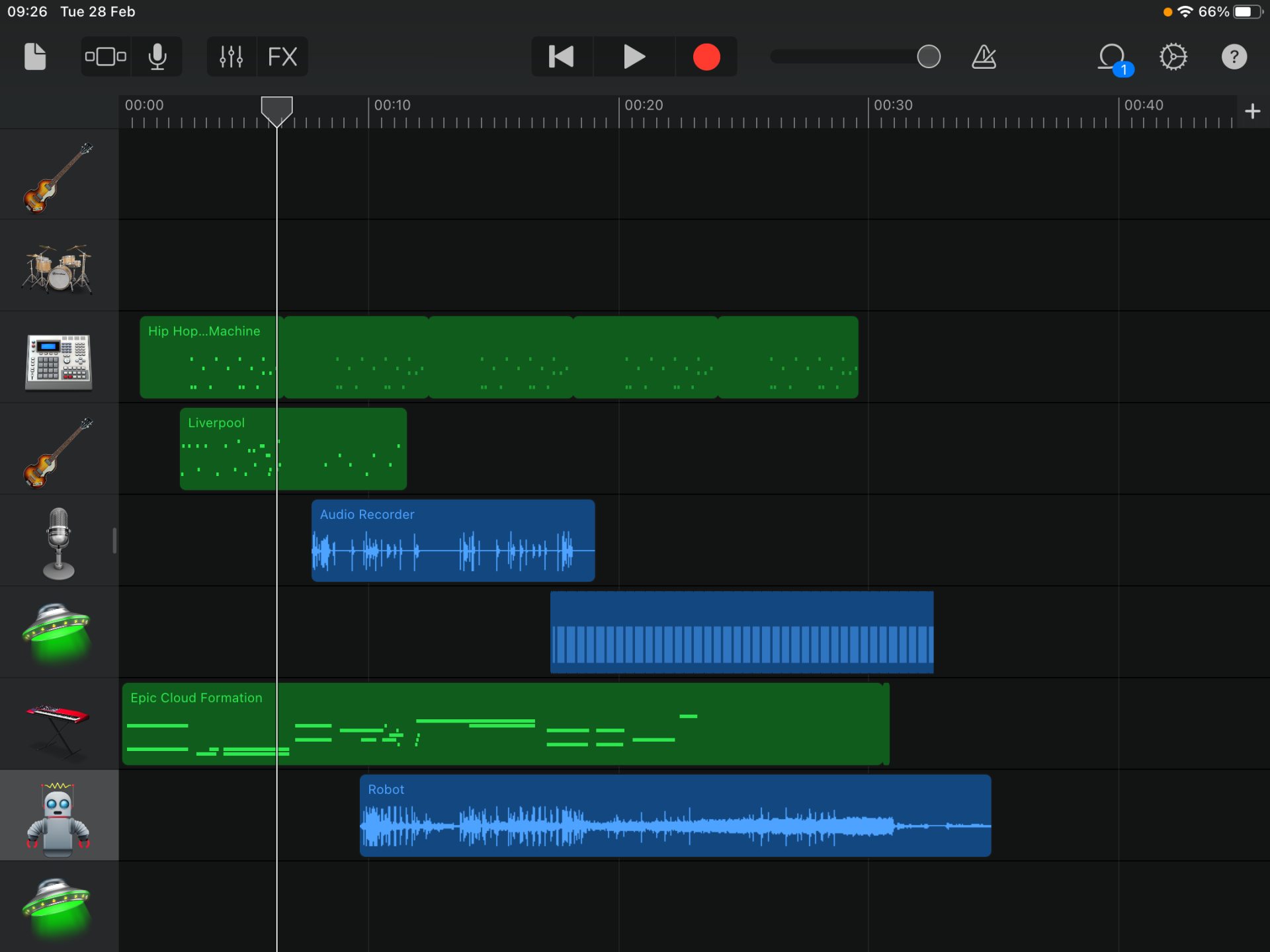
Task: Tap the FX button
Action: [x=282, y=56]
